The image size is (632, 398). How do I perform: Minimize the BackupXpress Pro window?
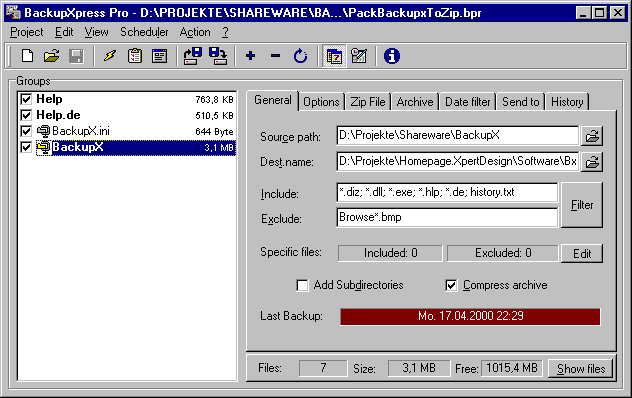click(582, 13)
